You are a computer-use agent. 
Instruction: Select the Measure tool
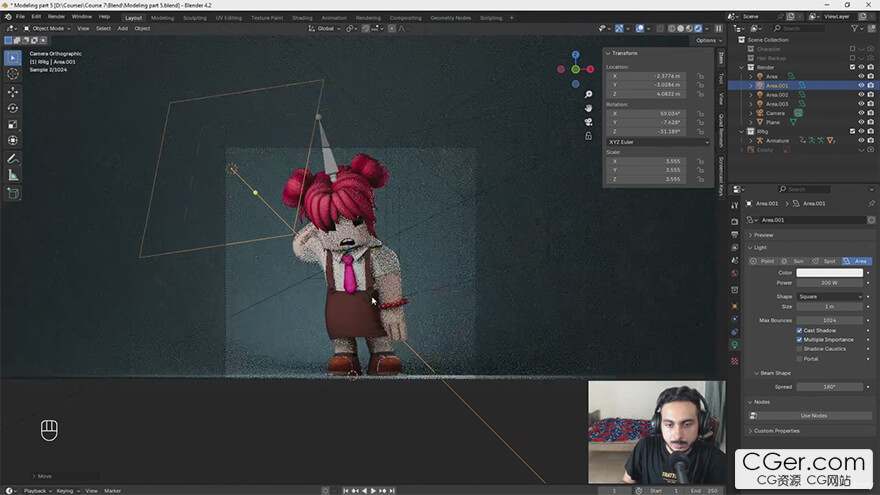[x=13, y=176]
